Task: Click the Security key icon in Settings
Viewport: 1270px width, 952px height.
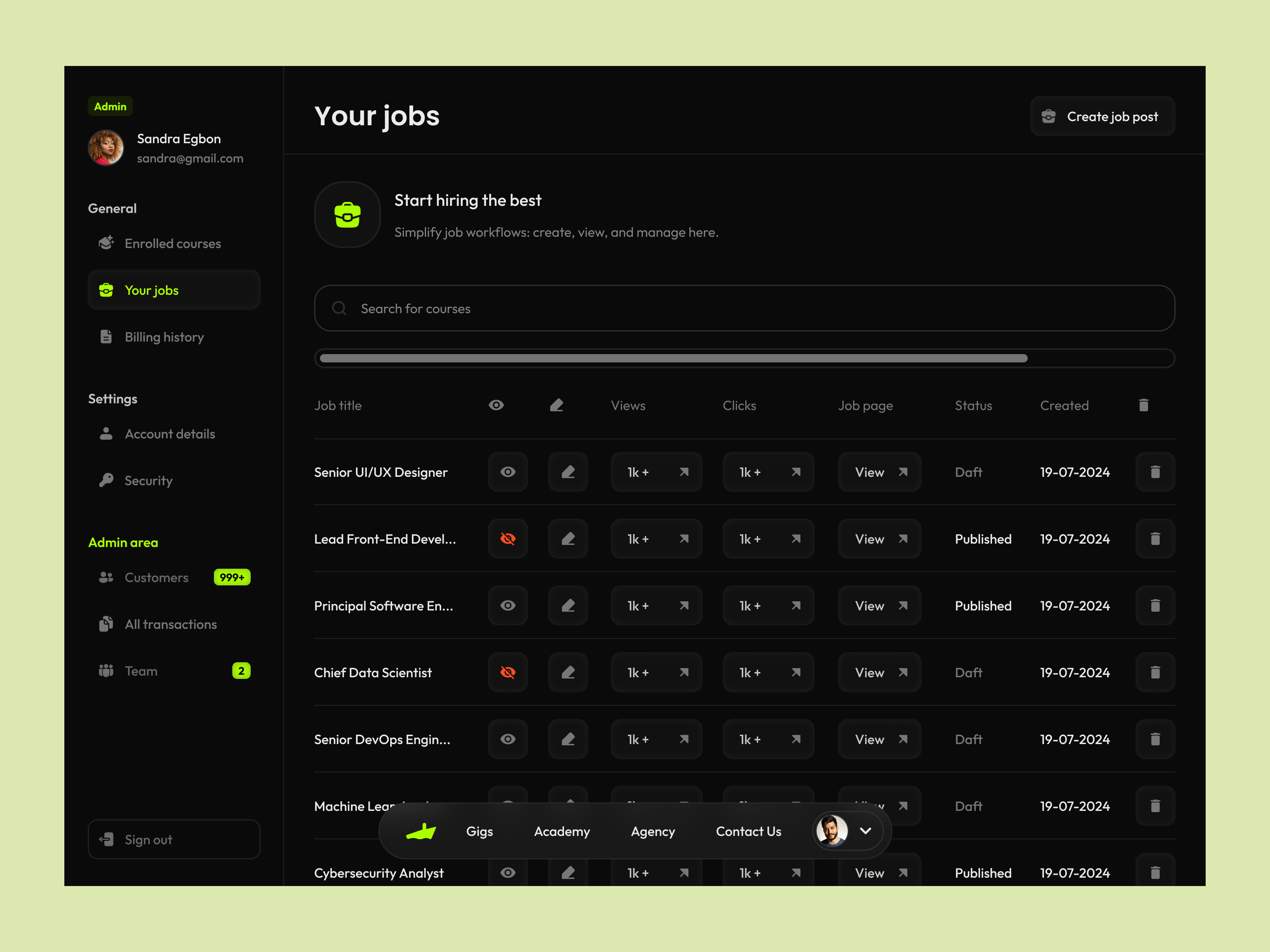Action: pos(106,480)
